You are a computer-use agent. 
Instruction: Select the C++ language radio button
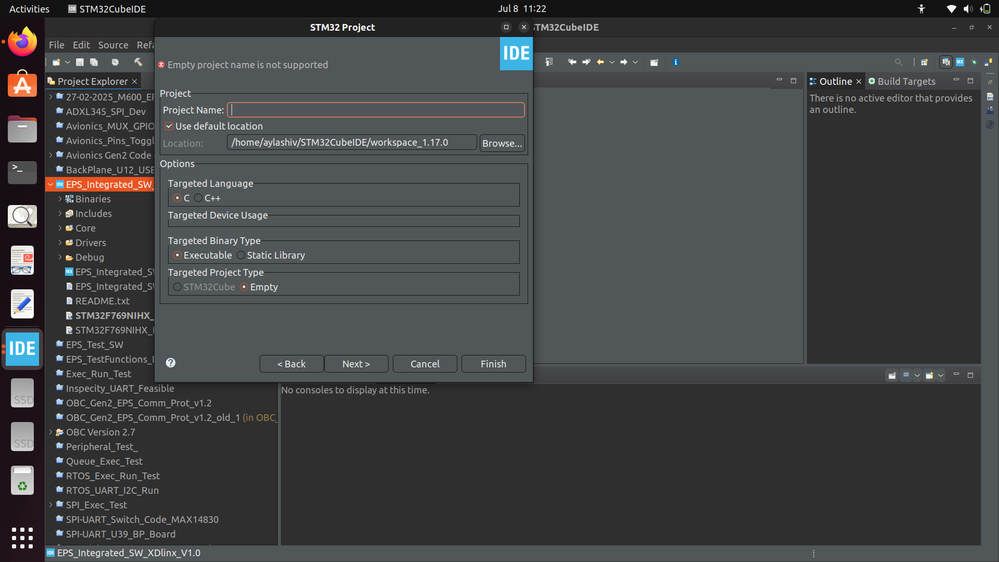pos(198,198)
